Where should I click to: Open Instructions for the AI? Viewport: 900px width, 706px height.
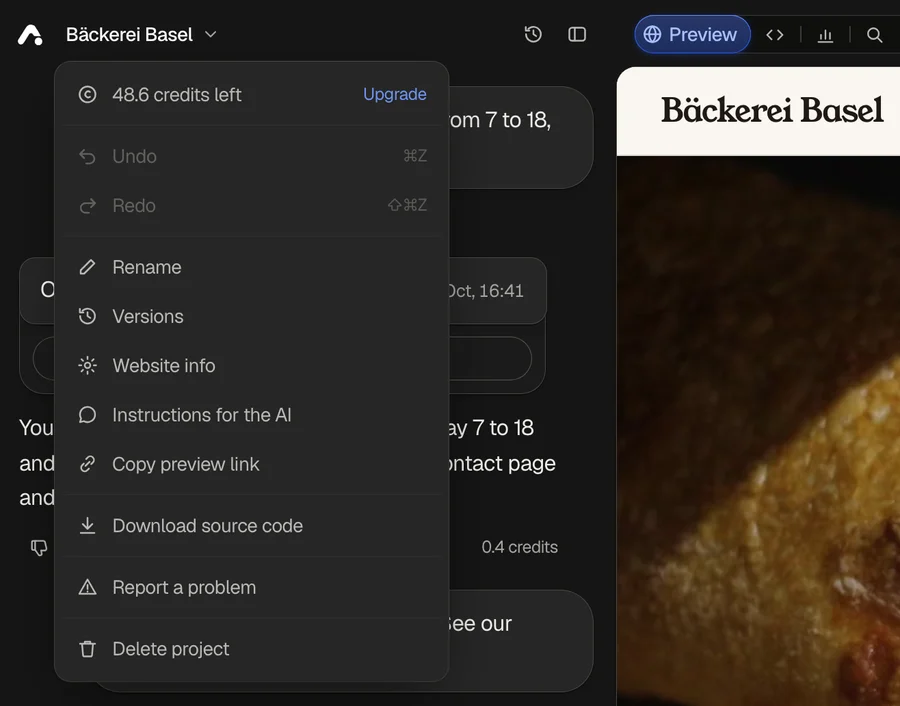coord(252,415)
